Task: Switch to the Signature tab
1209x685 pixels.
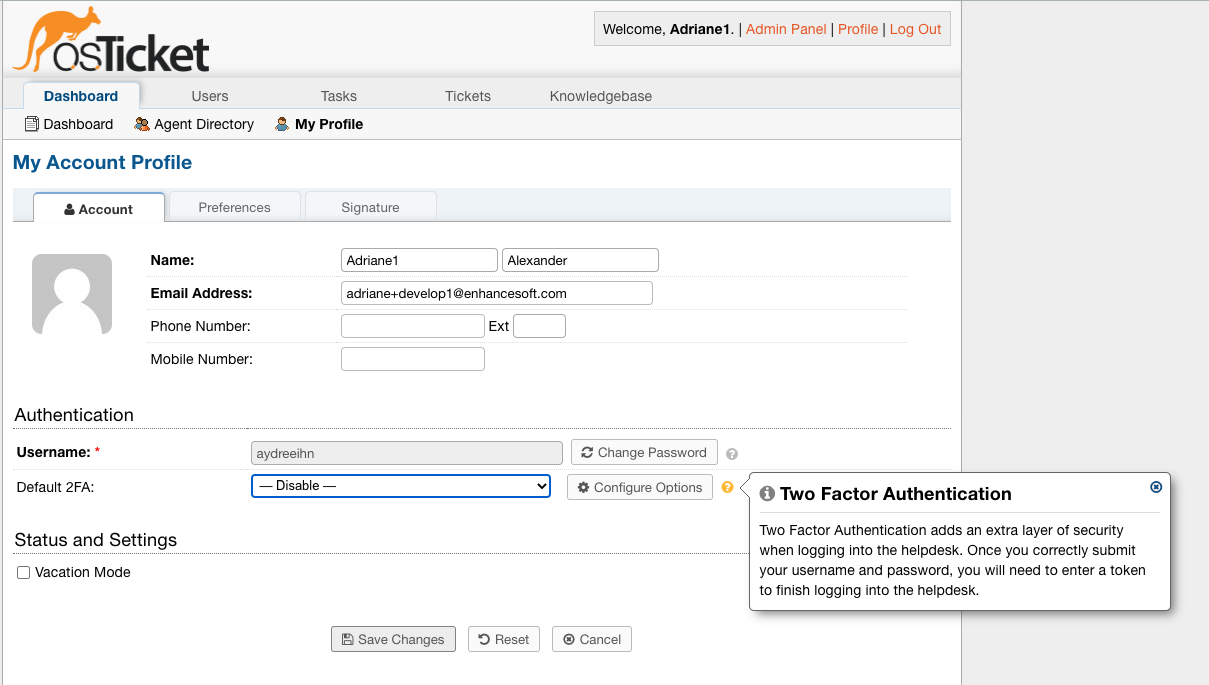Action: click(x=370, y=207)
